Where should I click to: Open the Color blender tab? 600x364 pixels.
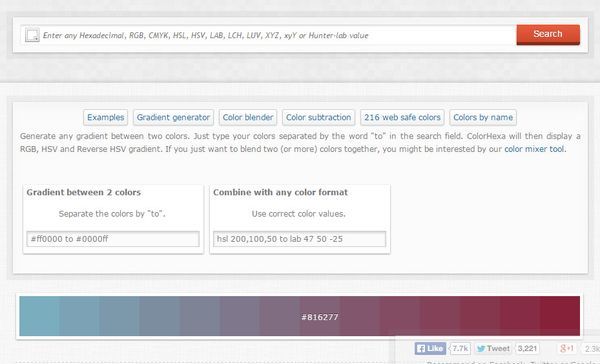(x=248, y=117)
